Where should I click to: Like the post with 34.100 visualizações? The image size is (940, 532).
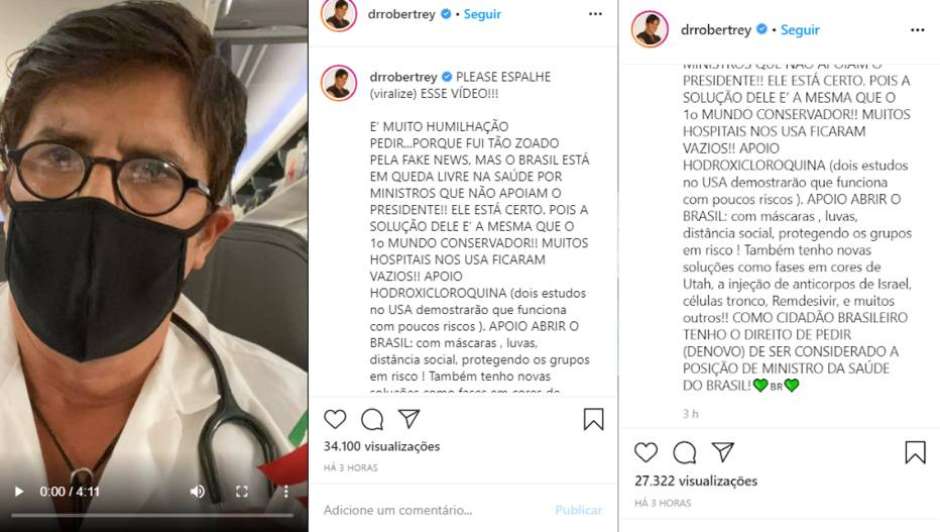[335, 419]
